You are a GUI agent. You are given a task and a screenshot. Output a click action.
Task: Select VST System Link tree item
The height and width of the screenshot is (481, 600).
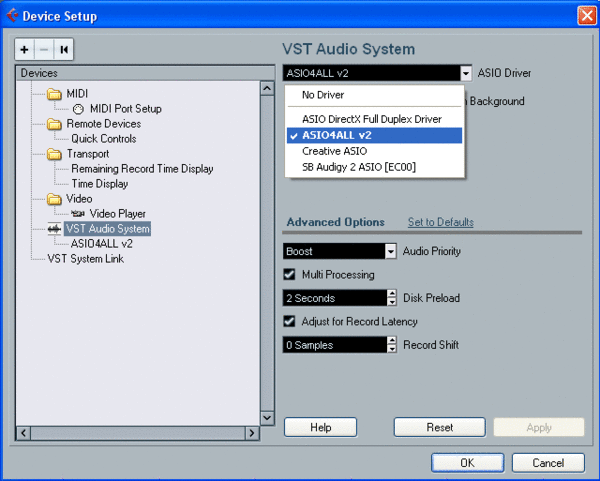click(85, 259)
